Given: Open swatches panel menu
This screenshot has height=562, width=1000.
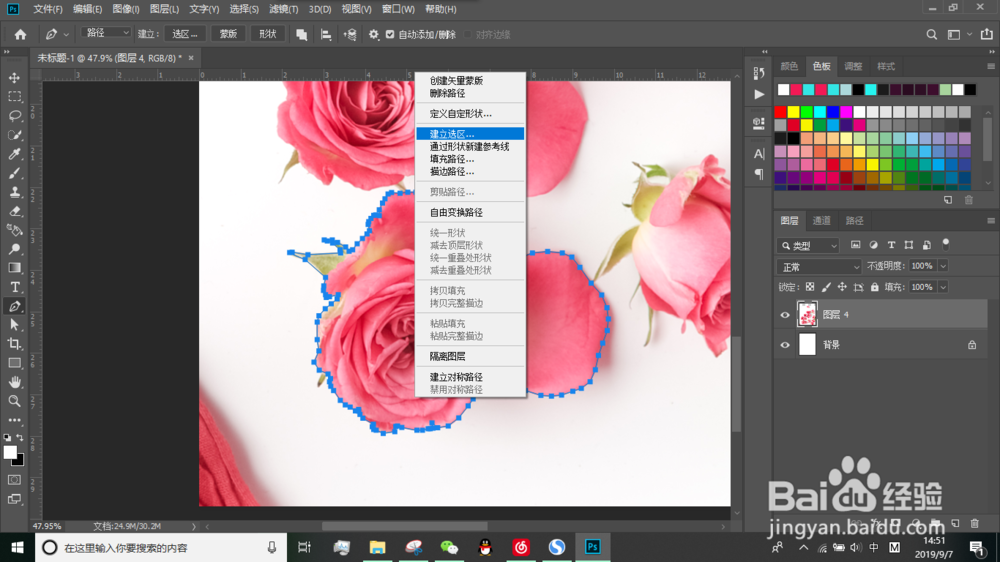Looking at the screenshot, I should 990,66.
